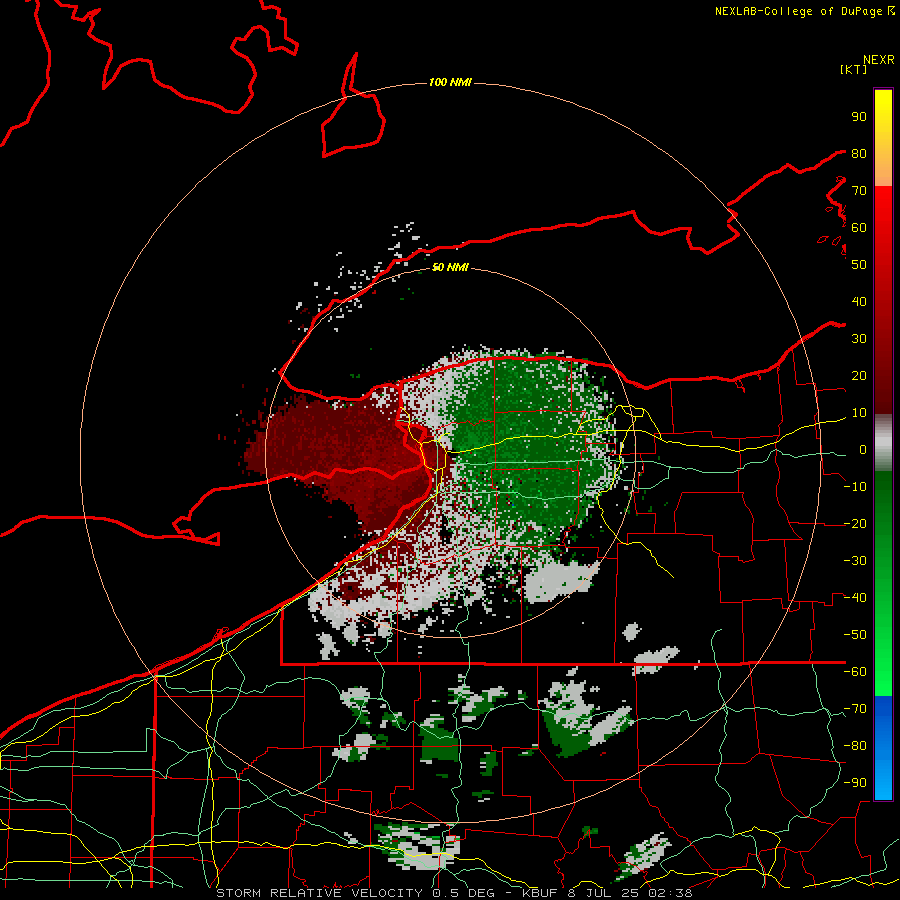Viewport: 900px width, 900px height.
Task: Select the 60 value on velocity scale
Action: [x=859, y=227]
